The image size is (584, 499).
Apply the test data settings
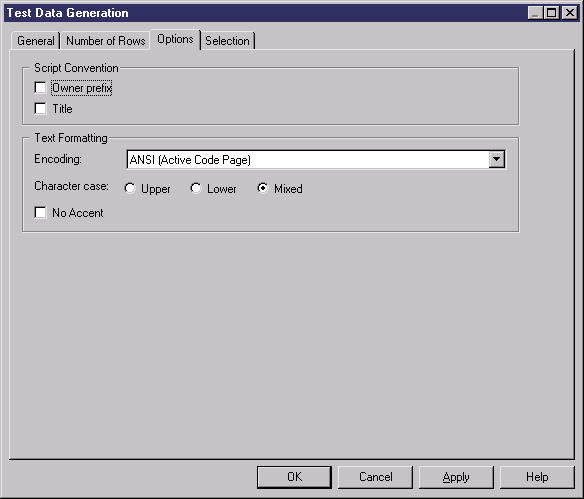pos(456,477)
